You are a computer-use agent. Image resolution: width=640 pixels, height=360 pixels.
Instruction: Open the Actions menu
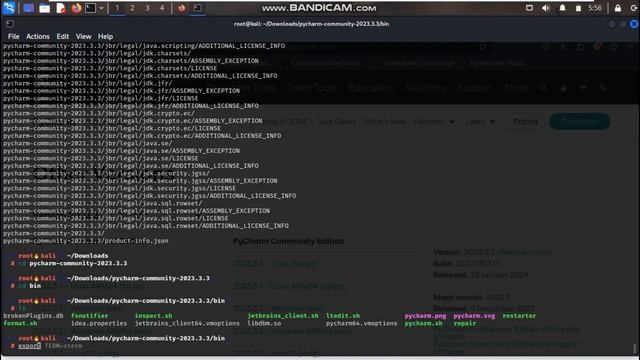(x=38, y=37)
